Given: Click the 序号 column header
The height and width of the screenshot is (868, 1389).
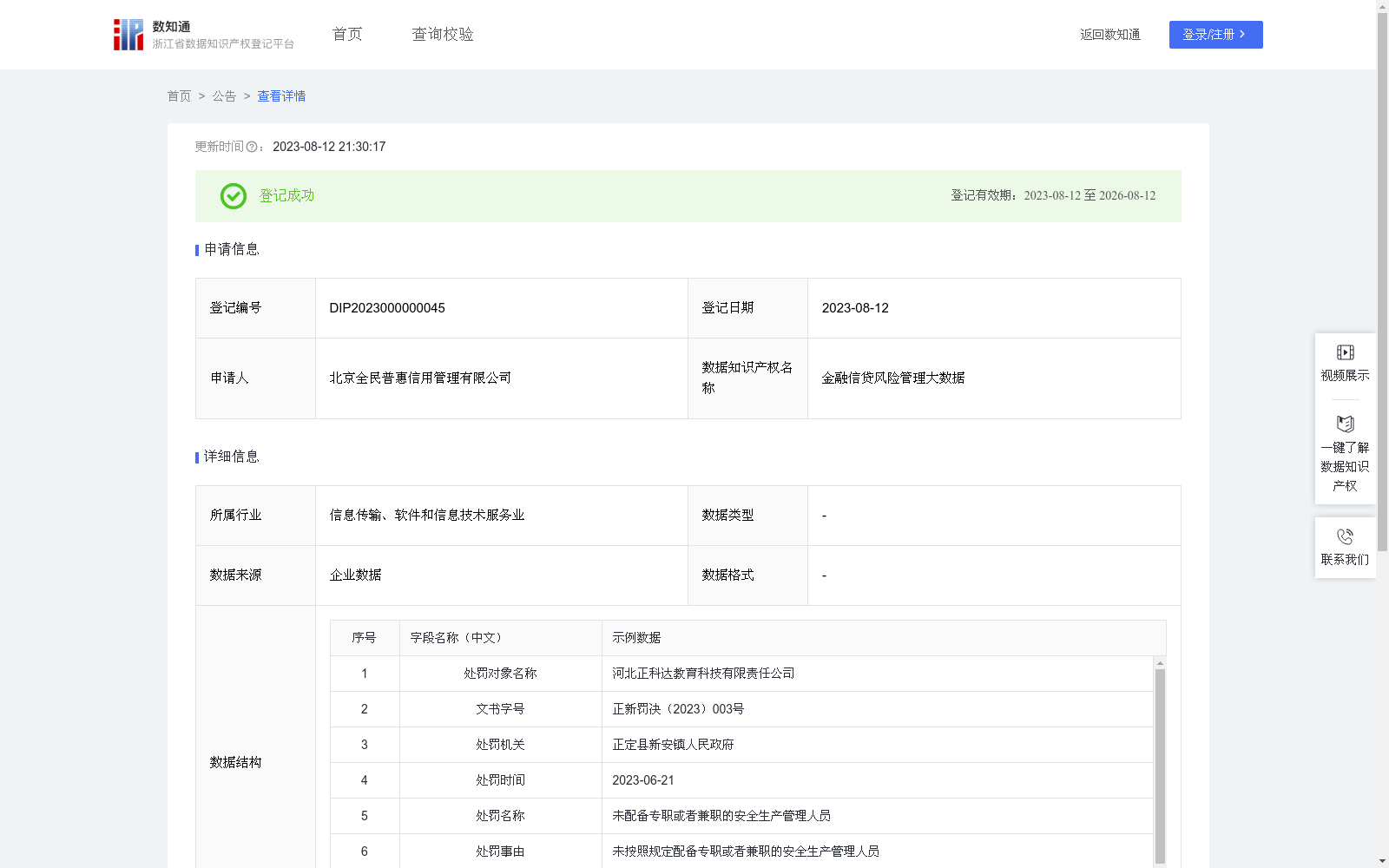Looking at the screenshot, I should click(364, 638).
